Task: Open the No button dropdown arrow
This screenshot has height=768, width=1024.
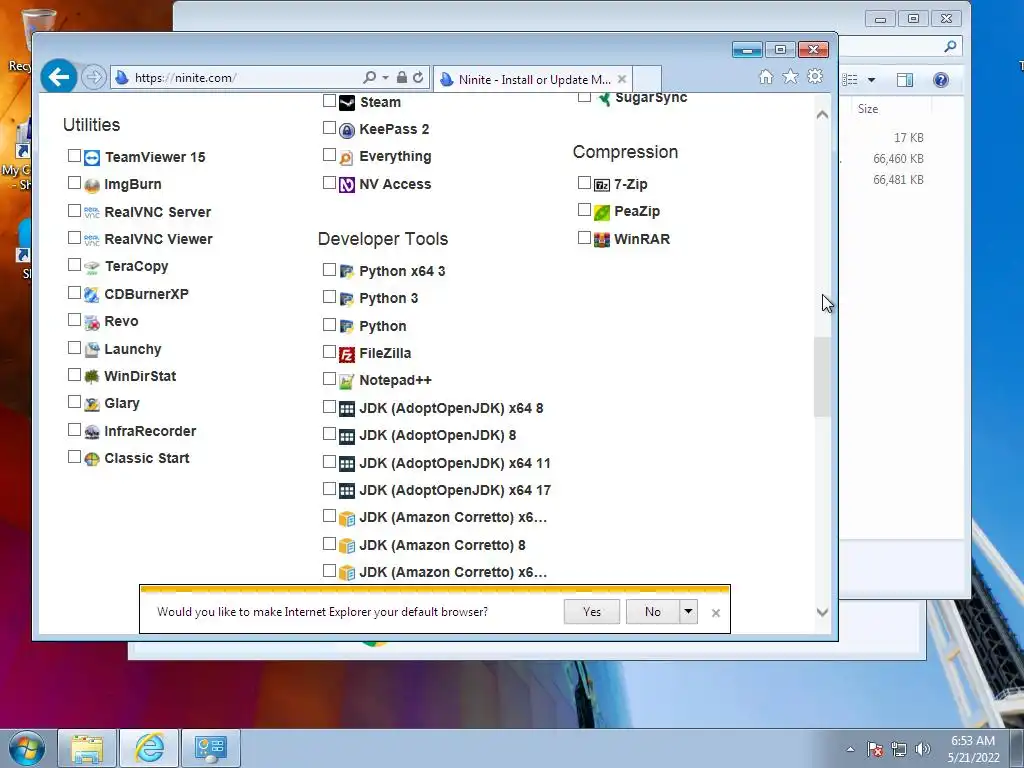Action: point(688,612)
